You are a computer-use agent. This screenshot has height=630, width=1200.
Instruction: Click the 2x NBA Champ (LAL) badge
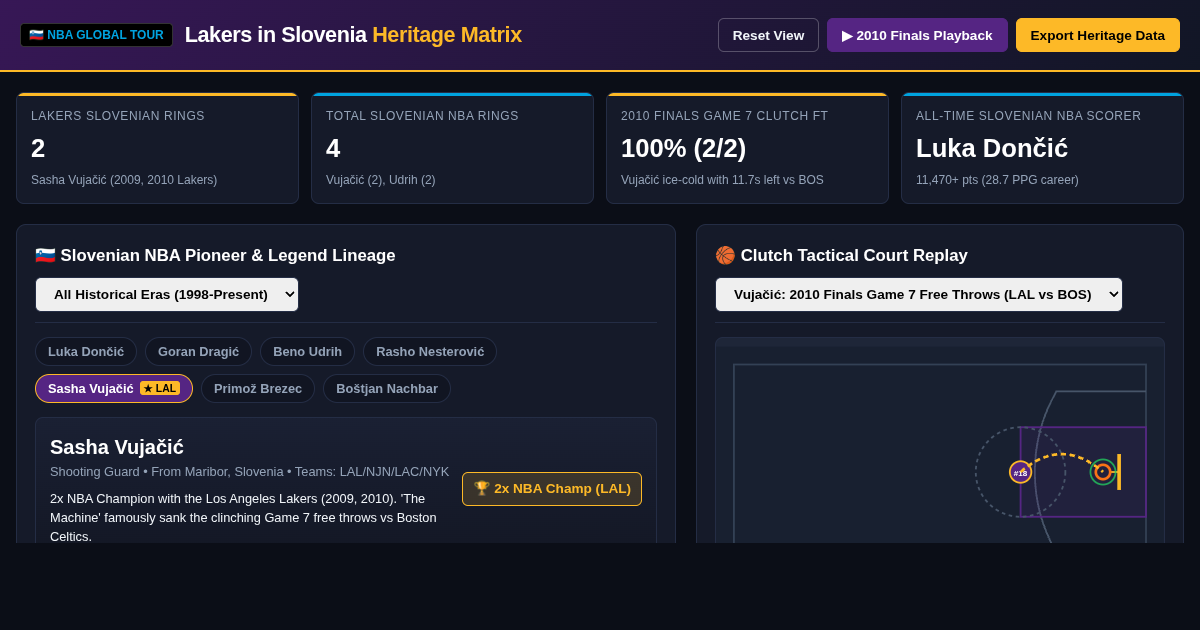pyautogui.click(x=552, y=489)
